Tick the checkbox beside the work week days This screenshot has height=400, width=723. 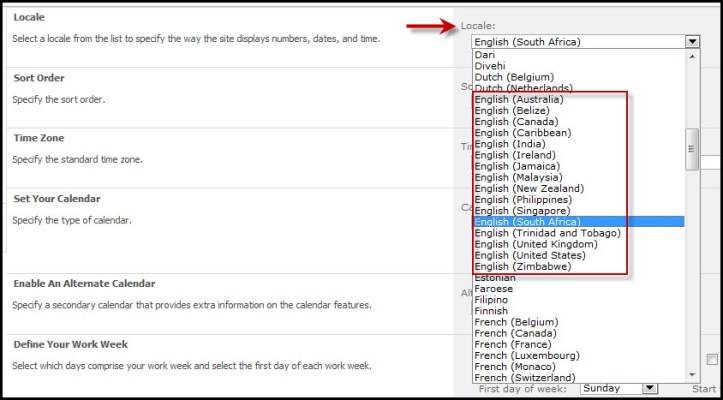click(711, 360)
